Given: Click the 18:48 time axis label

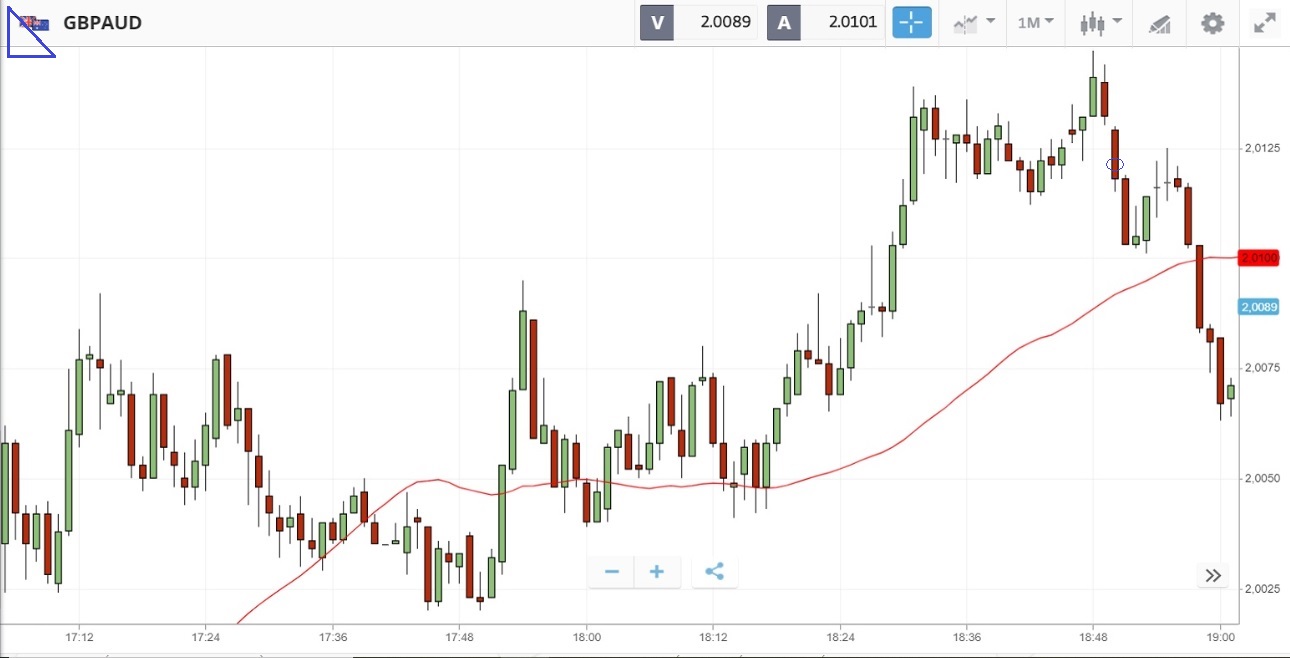Looking at the screenshot, I should pos(1093,637).
